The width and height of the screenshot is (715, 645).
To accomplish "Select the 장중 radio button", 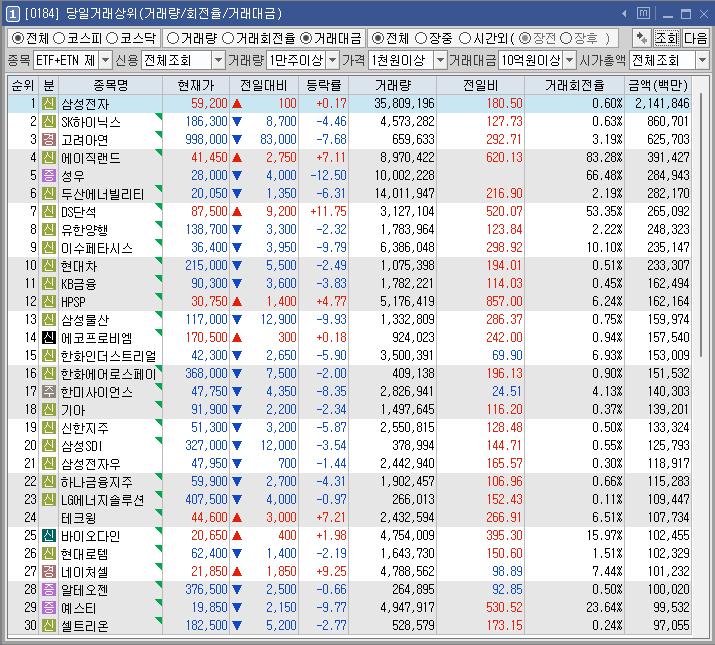I will point(421,38).
